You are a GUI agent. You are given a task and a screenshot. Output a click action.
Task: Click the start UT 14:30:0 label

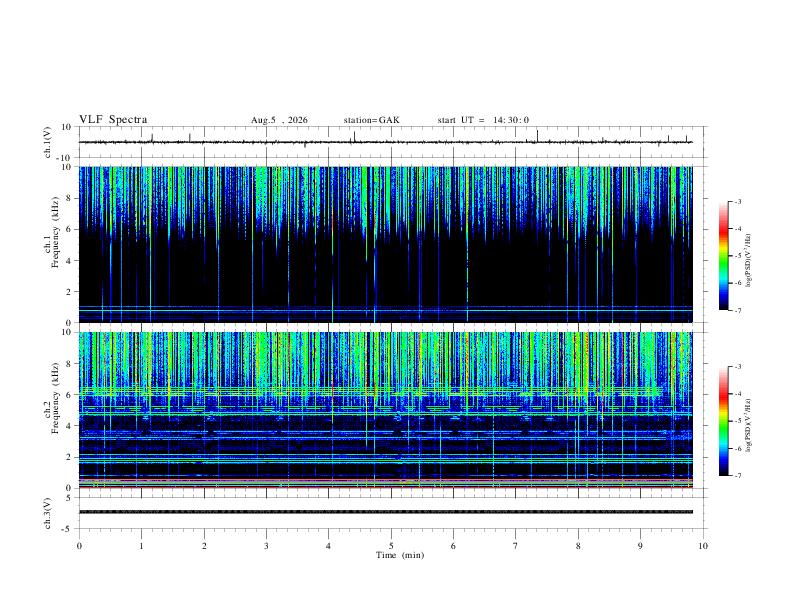483,120
